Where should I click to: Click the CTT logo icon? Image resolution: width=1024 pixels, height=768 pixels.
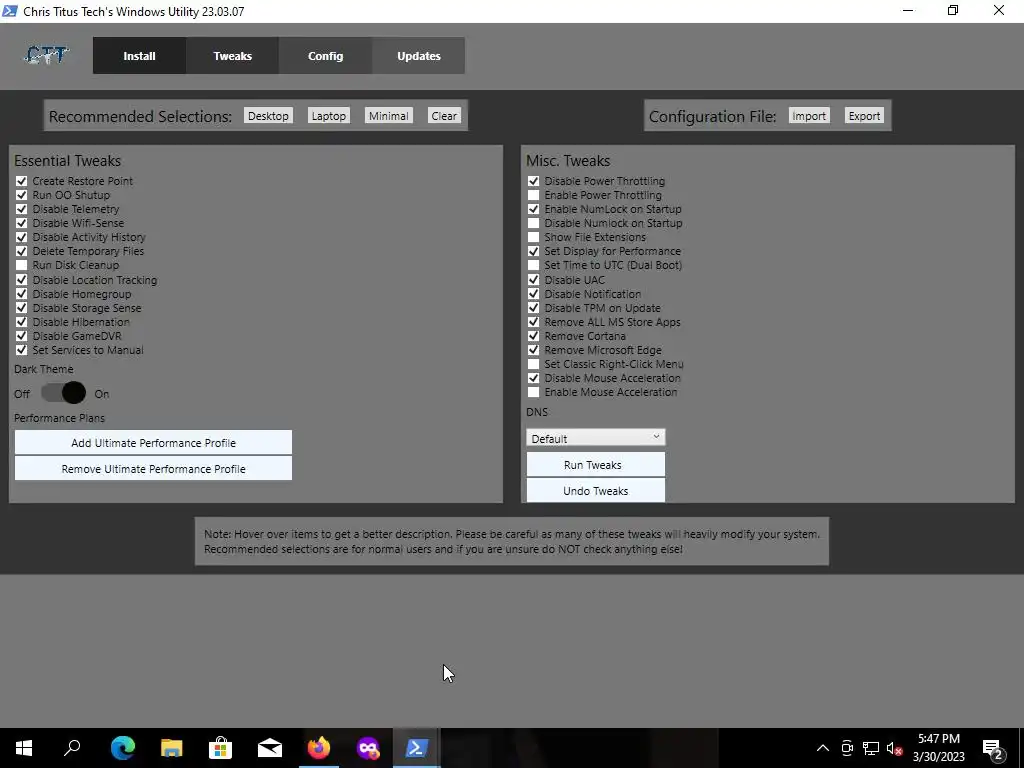tap(46, 55)
